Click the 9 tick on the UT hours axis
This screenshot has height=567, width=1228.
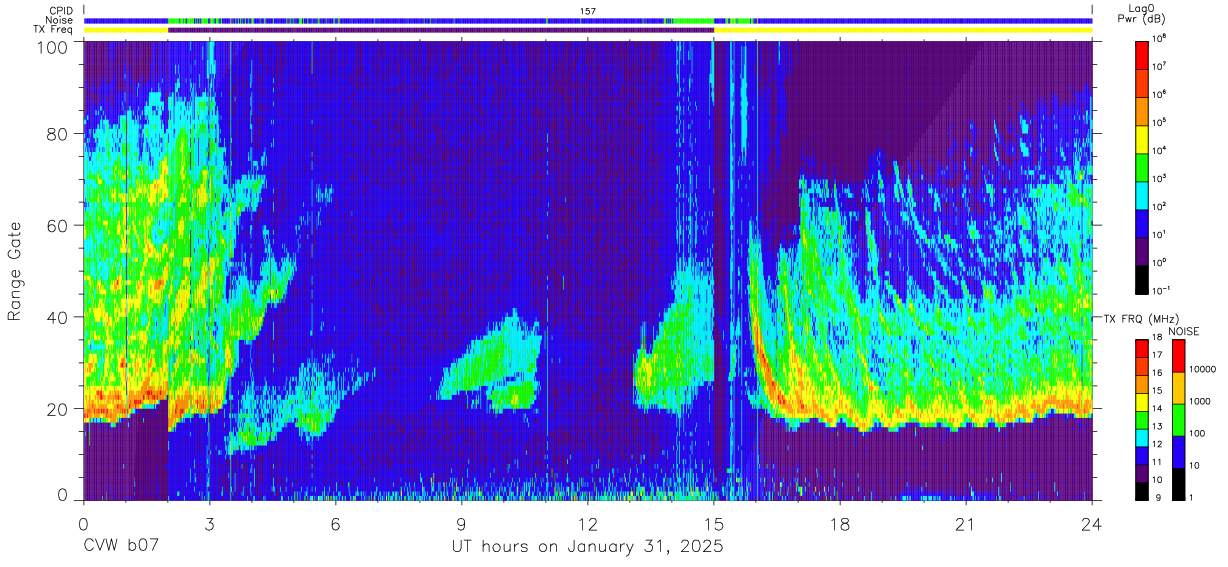point(462,524)
